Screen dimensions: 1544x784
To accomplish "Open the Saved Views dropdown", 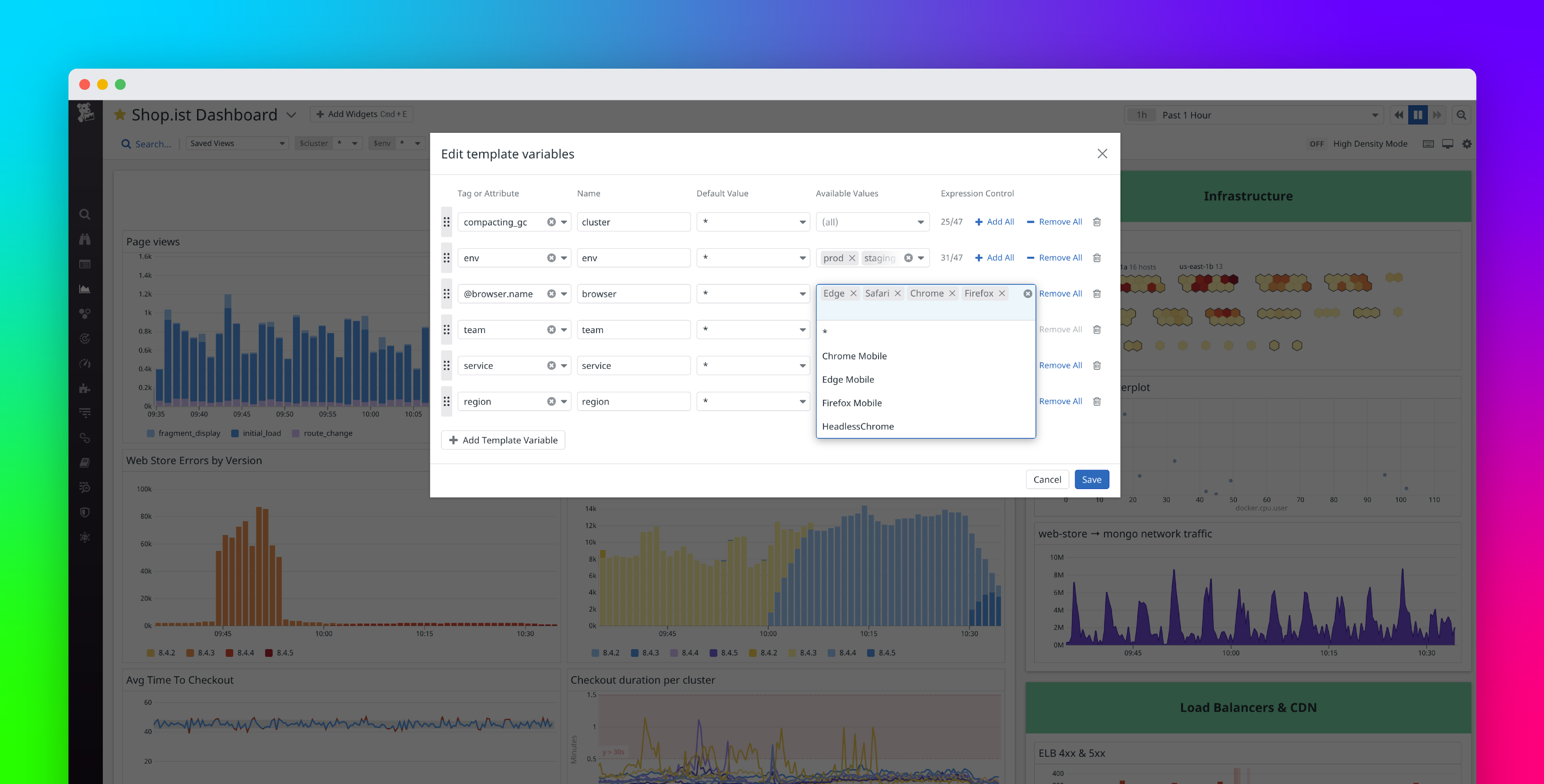I will tap(237, 143).
